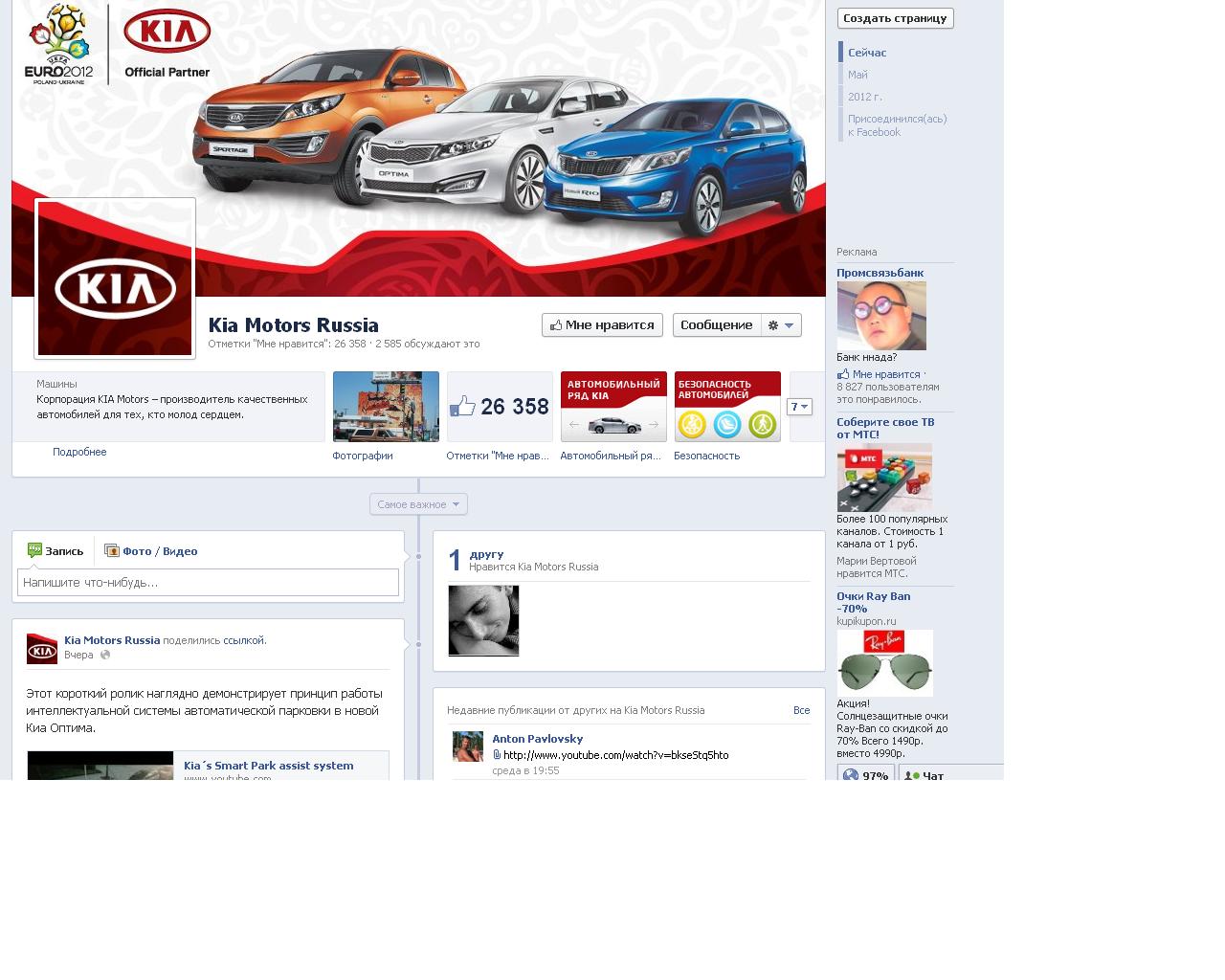Screen dimensions: 1225x980
Task: Open the 'ссылкой' shared link text
Action: point(243,640)
